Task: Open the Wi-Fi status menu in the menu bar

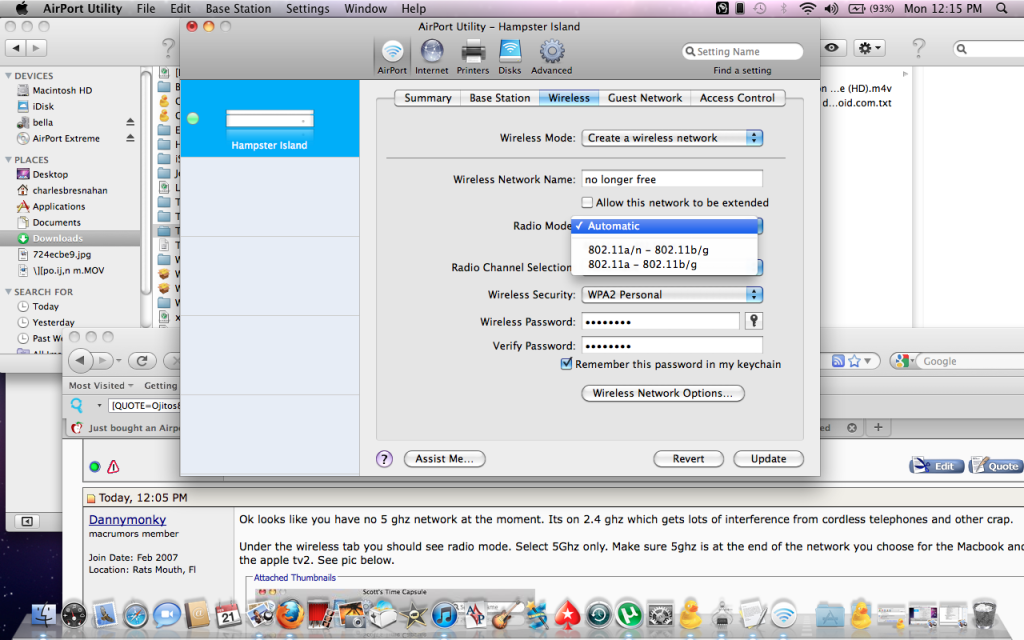Action: pos(808,8)
